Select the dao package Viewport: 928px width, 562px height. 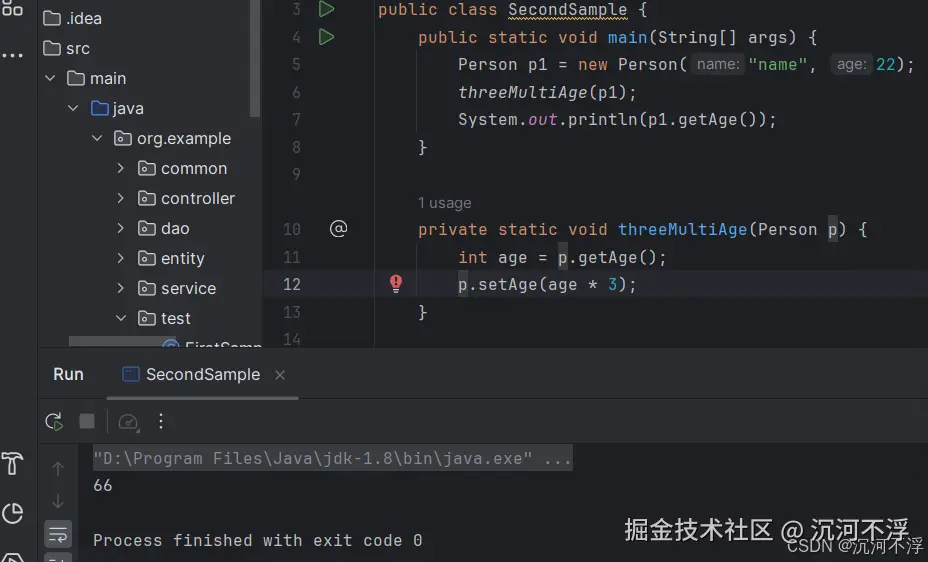163,228
